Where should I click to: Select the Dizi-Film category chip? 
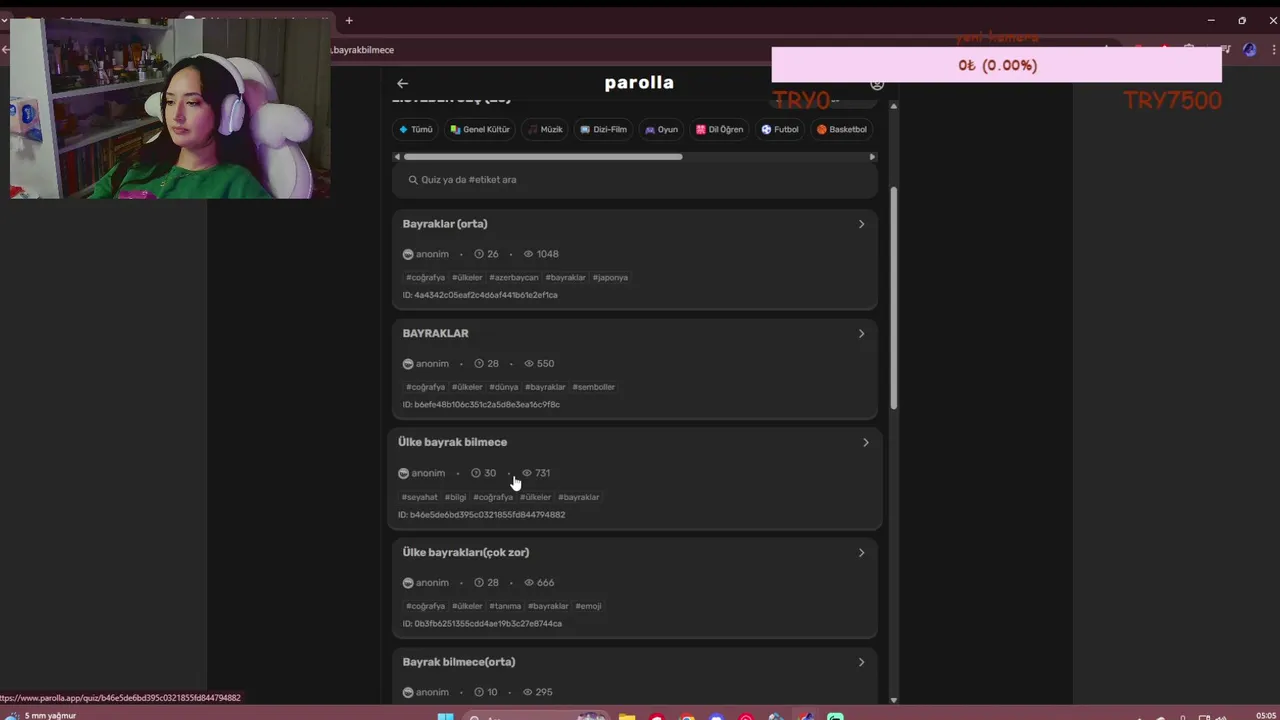point(604,129)
